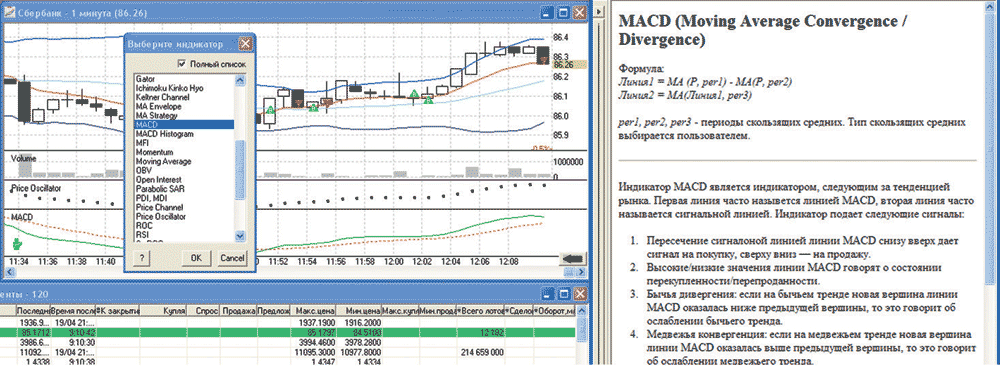Click the Price Oscillator pane label on chart
1000x370 pixels.
tap(36, 188)
